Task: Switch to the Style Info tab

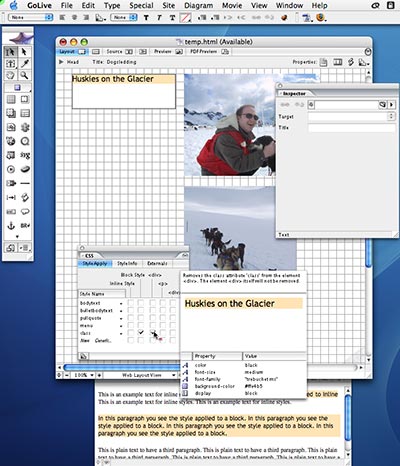Action: [x=127, y=263]
